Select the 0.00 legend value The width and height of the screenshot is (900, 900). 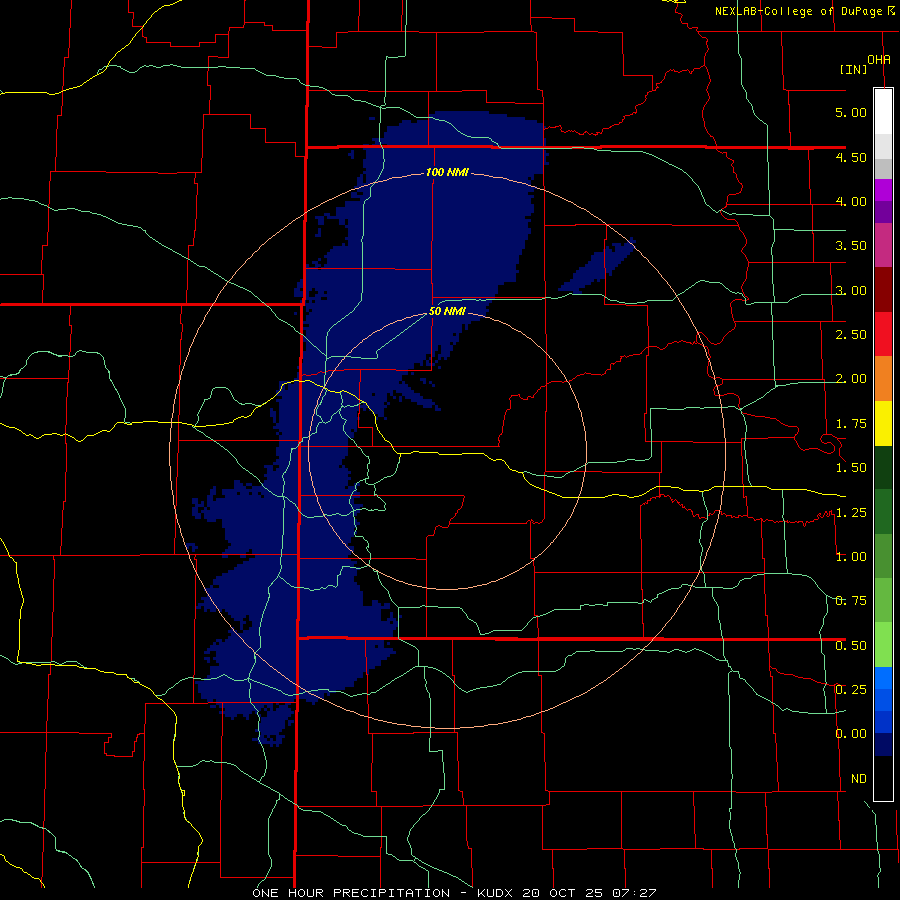point(851,734)
